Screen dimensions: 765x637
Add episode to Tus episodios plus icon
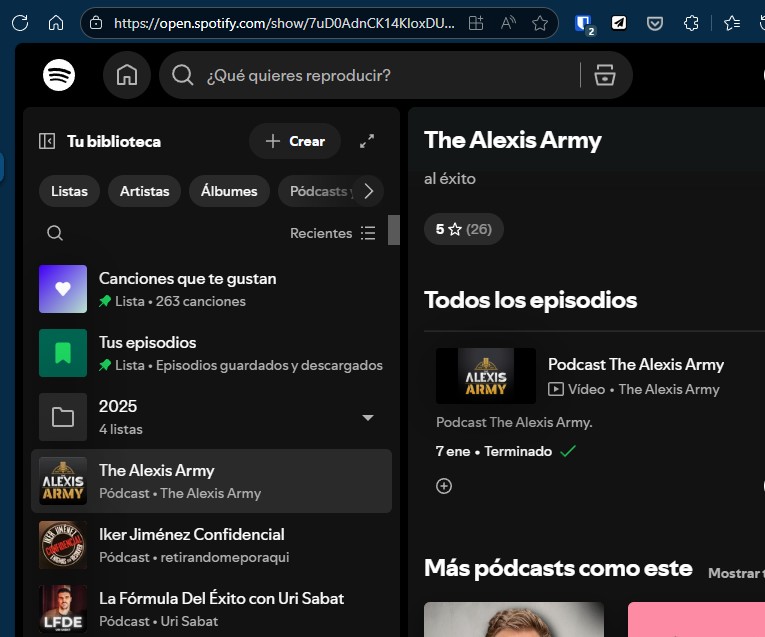[444, 486]
